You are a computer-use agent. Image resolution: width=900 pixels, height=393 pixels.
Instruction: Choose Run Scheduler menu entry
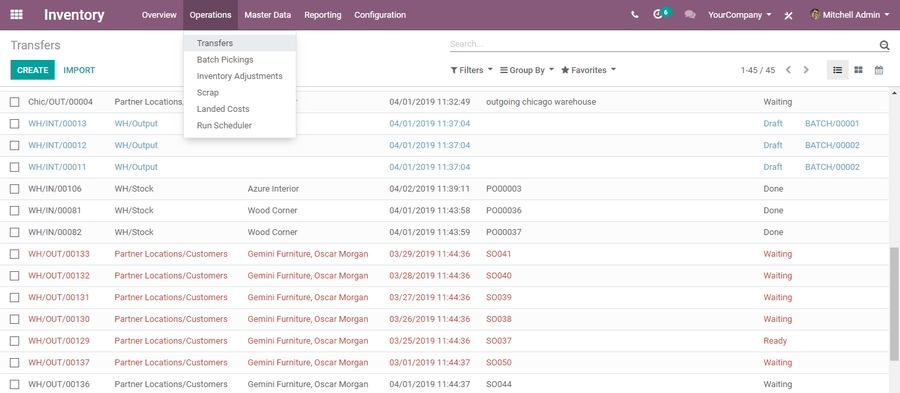(240, 125)
